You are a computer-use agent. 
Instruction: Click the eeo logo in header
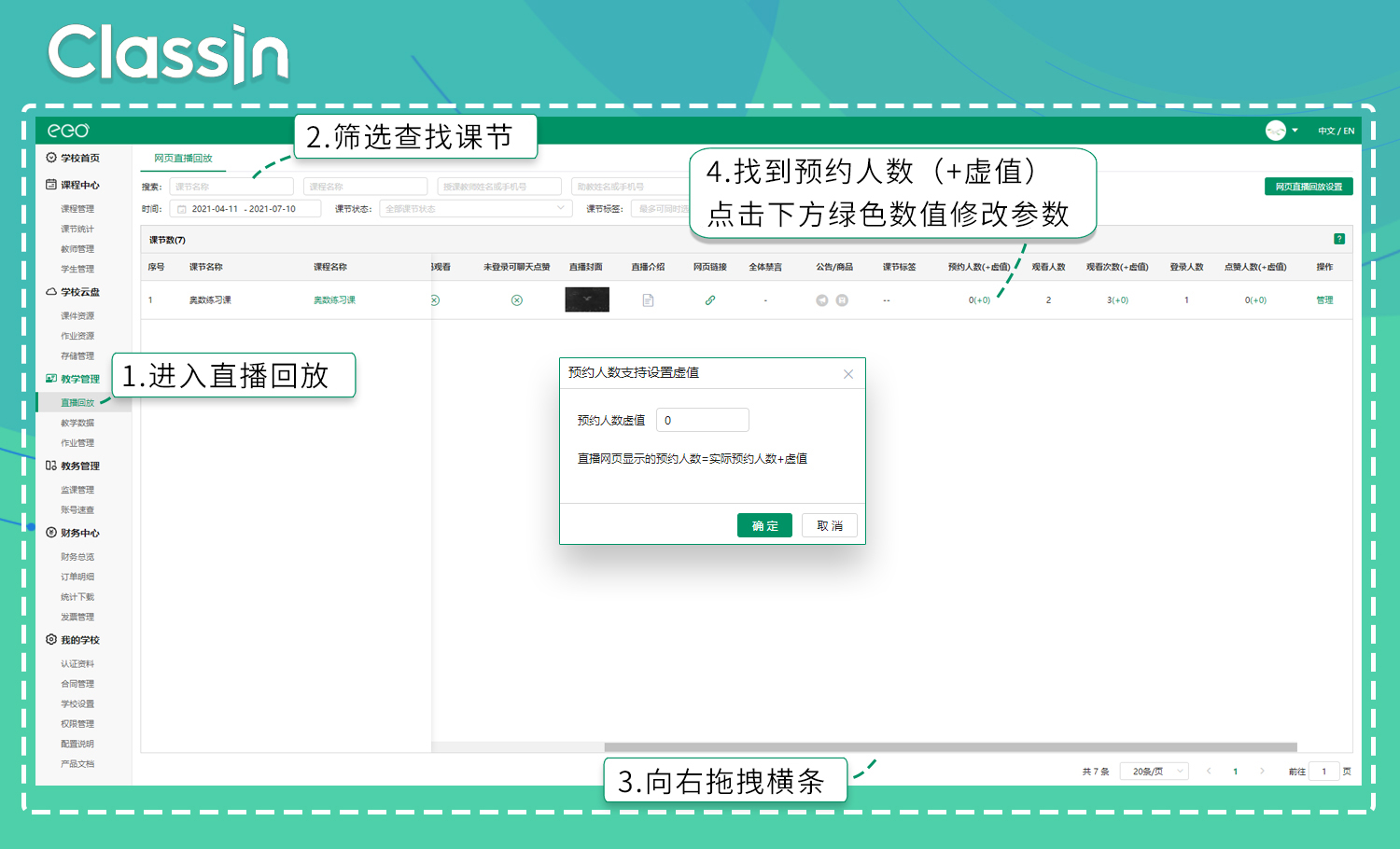click(68, 131)
